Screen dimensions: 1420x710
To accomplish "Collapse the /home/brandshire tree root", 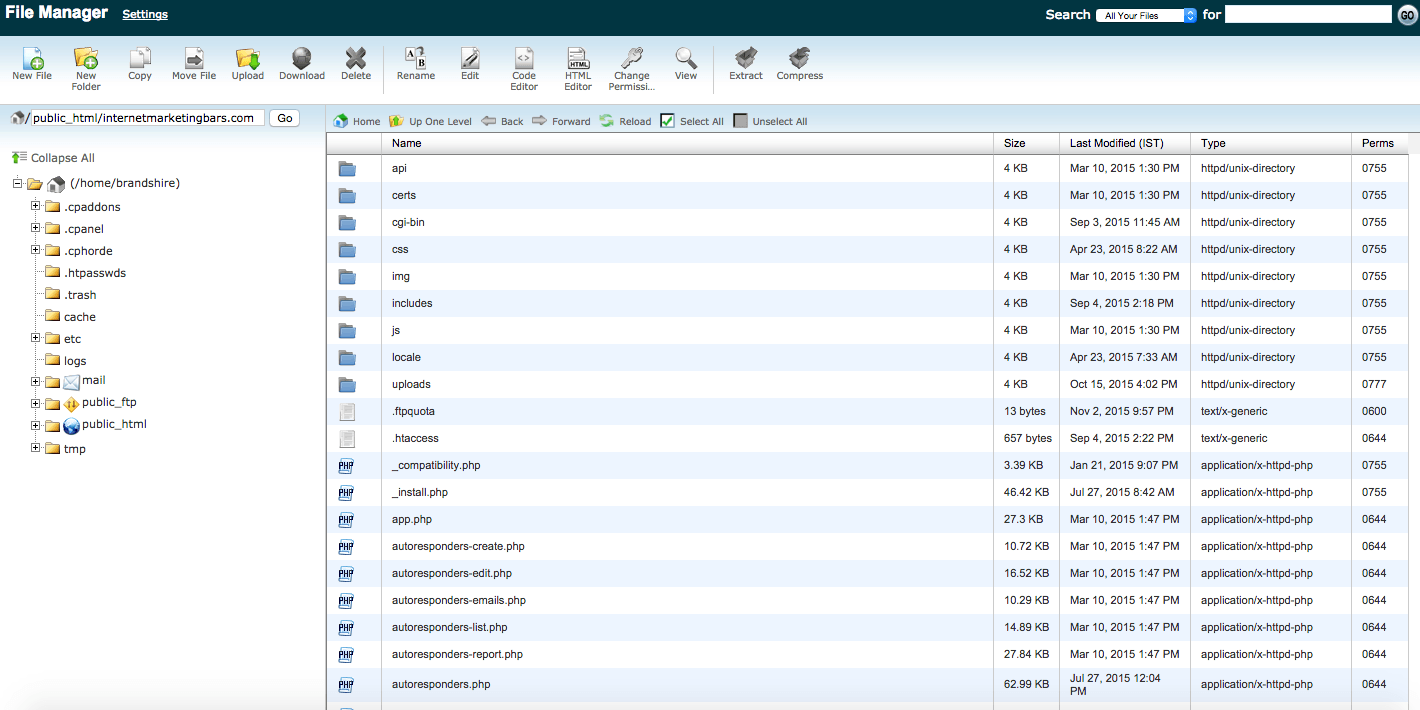I will 17,183.
